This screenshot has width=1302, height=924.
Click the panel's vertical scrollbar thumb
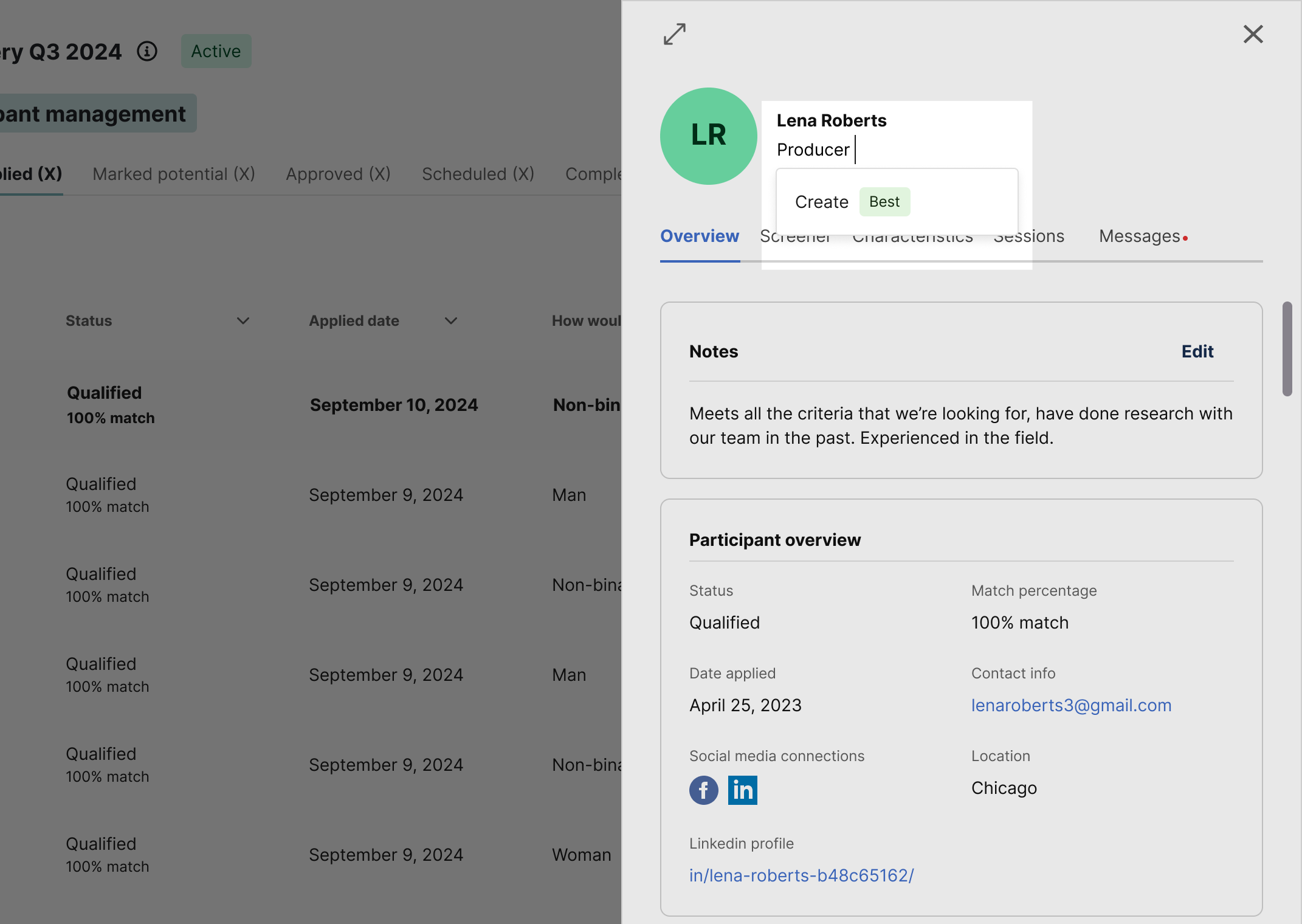[x=1287, y=349]
